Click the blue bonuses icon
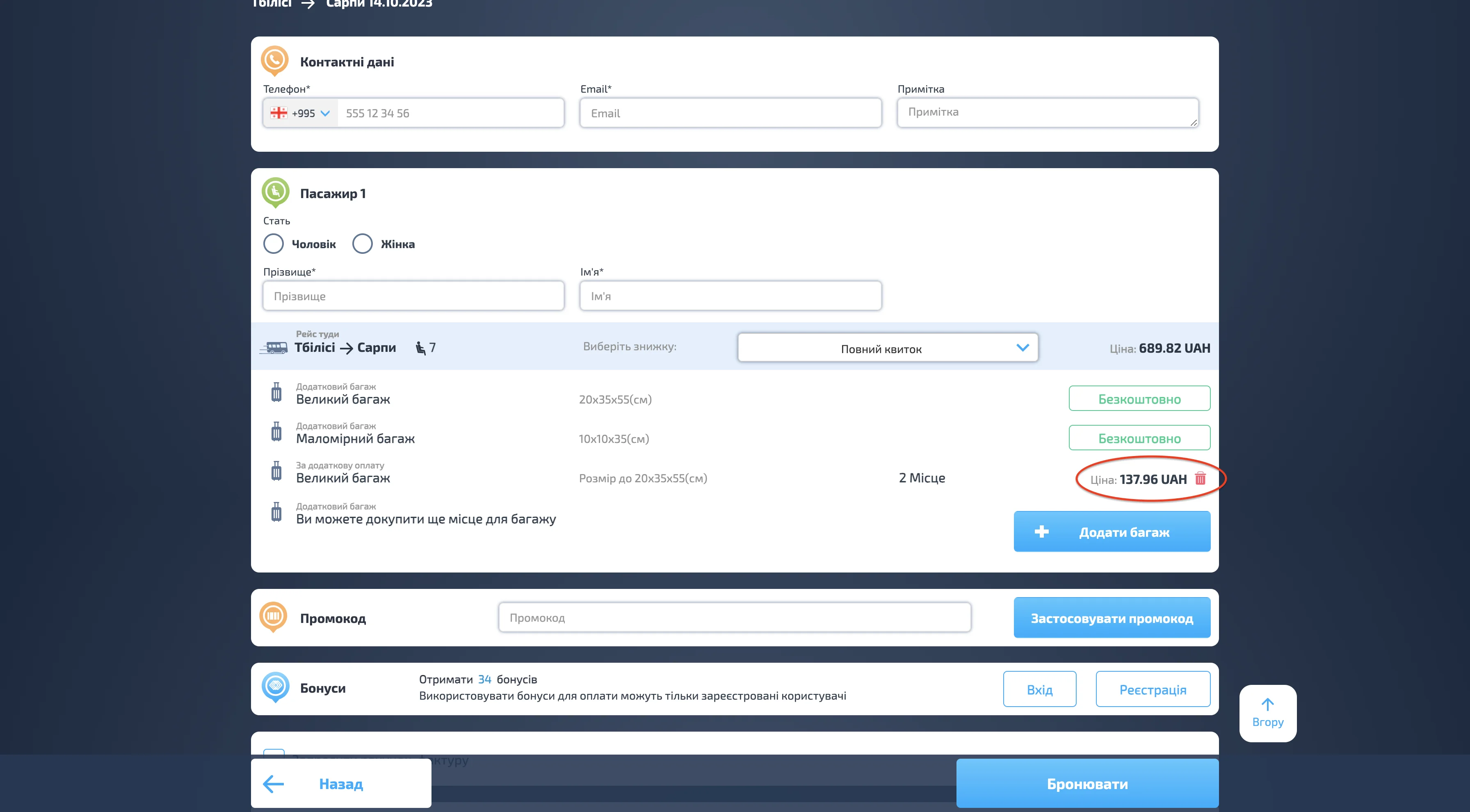The image size is (1470, 812). pos(275,686)
